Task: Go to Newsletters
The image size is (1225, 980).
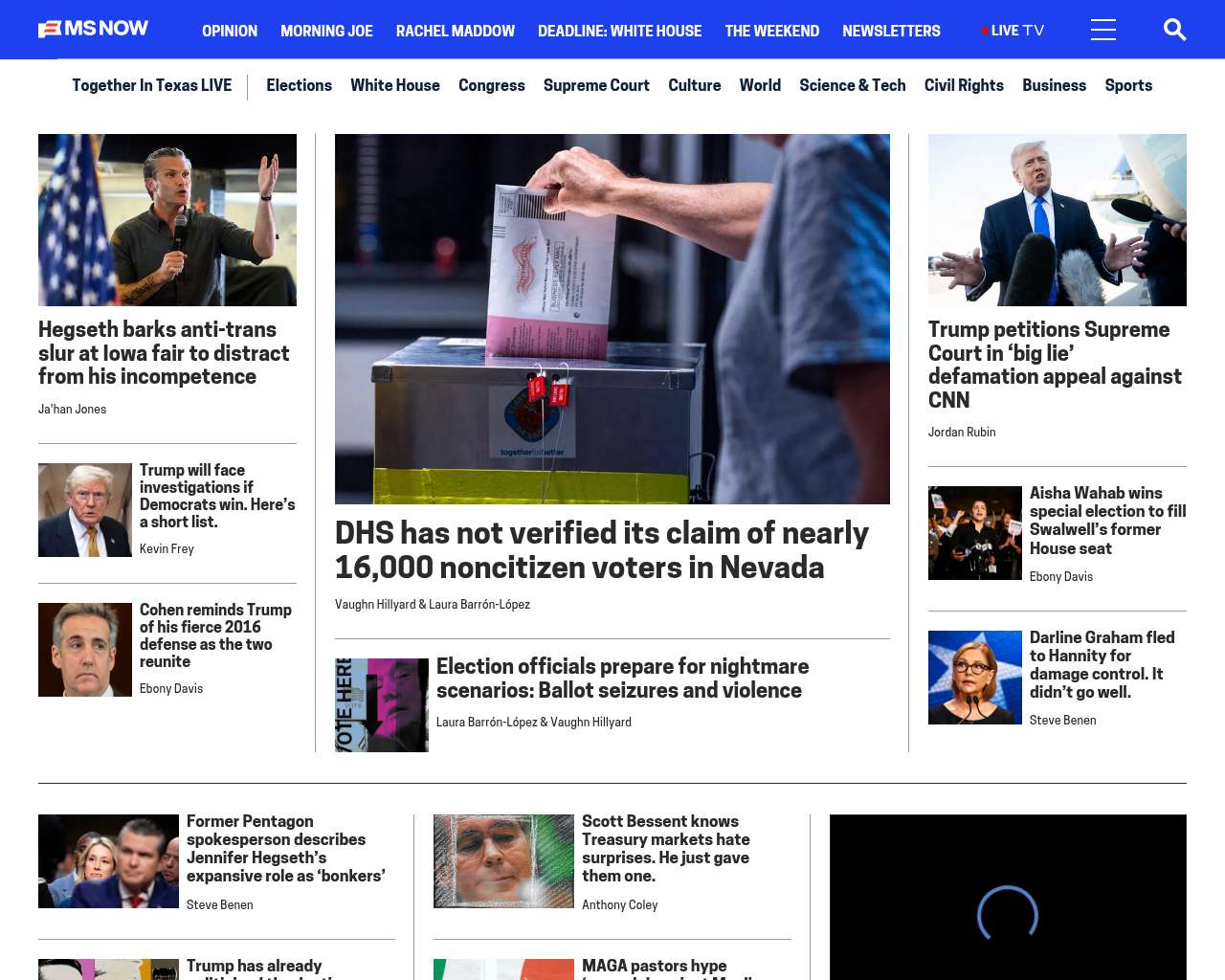Action: pyautogui.click(x=891, y=31)
